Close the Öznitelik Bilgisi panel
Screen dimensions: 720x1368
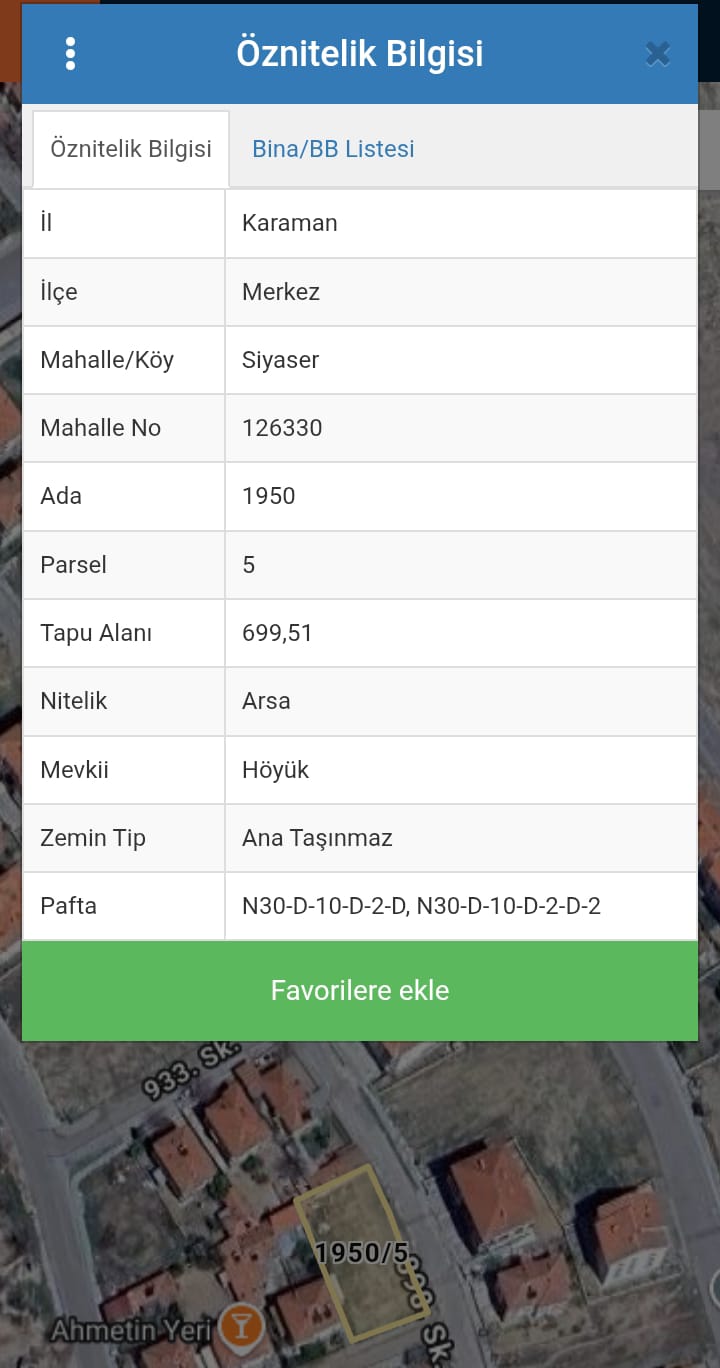coord(657,54)
